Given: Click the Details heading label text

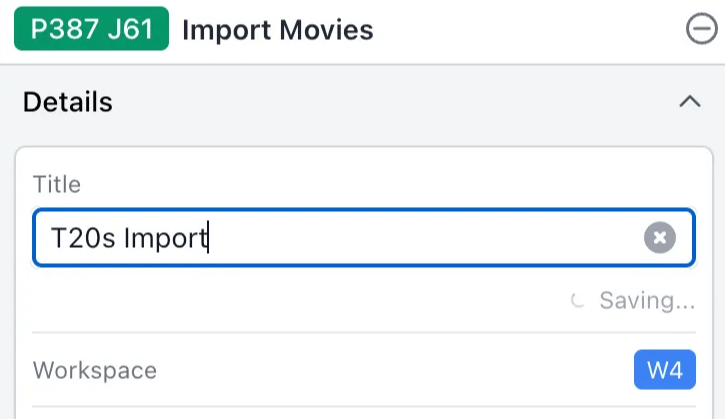Looking at the screenshot, I should point(67,102).
